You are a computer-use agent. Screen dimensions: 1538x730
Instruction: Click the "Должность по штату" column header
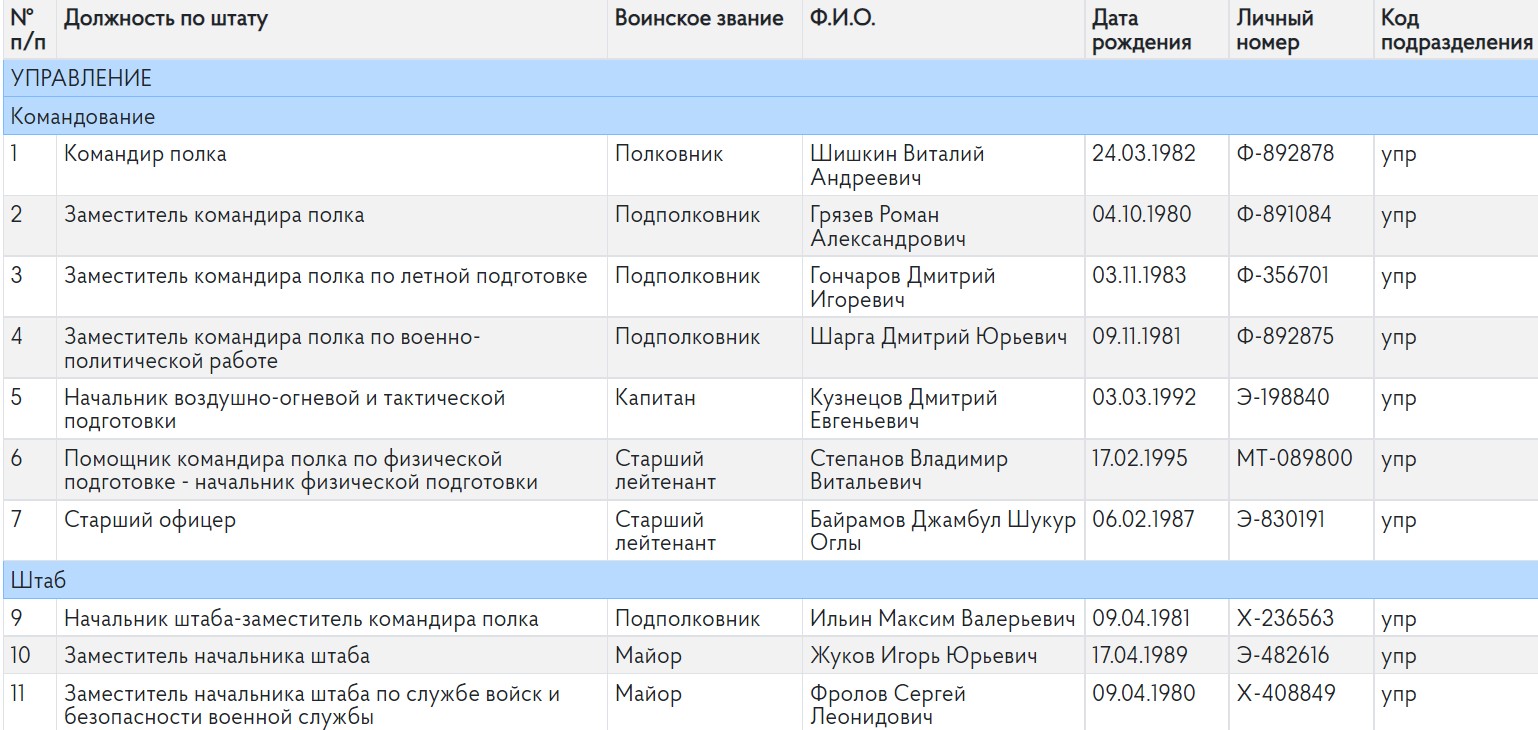[166, 19]
